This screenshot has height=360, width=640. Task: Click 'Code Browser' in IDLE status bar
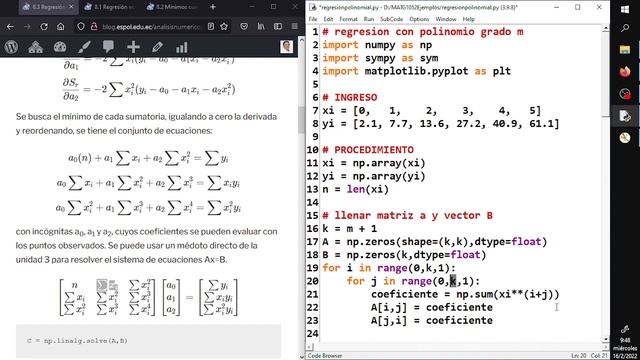[325, 356]
